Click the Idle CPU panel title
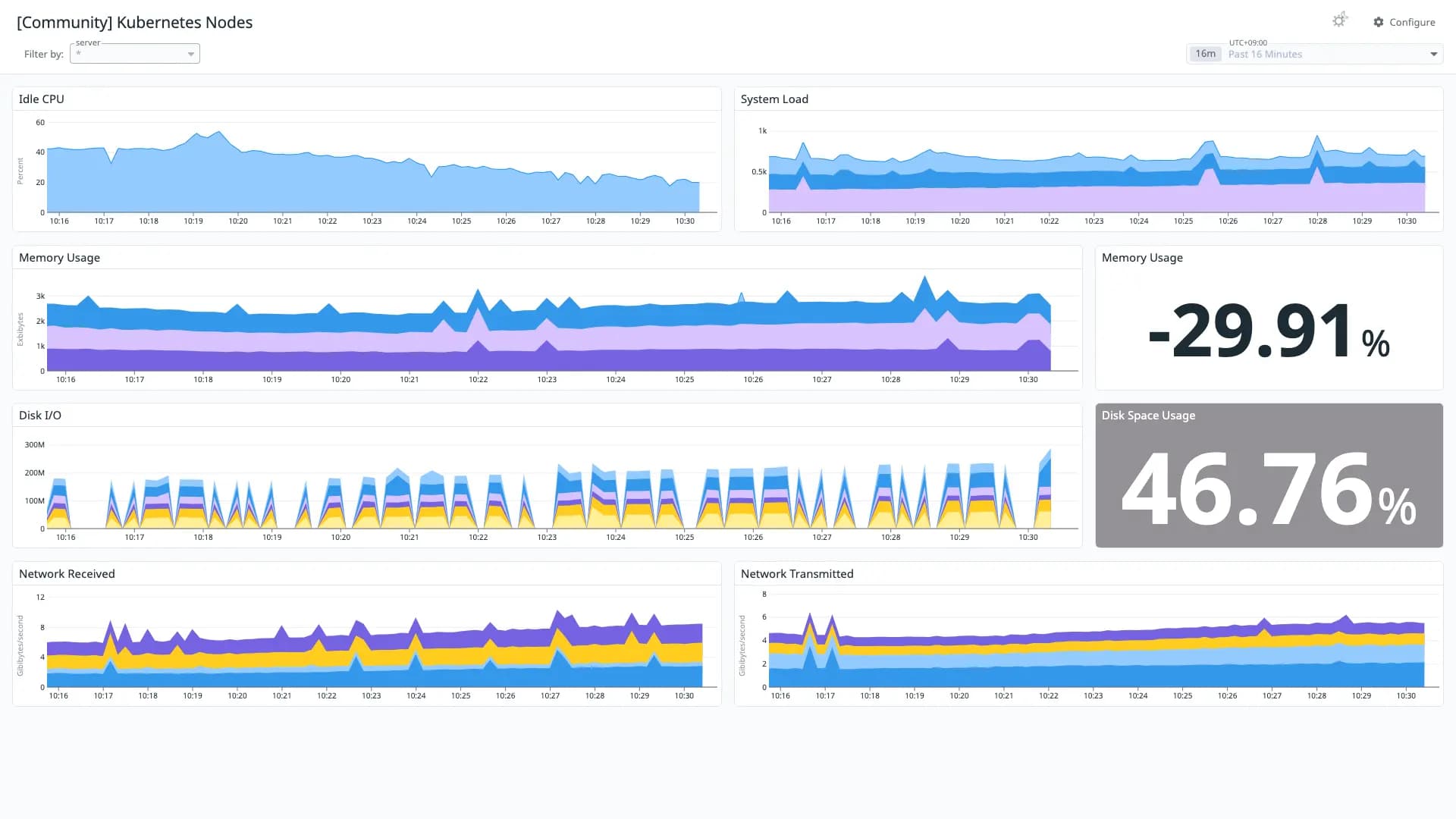The image size is (1456, 819). (x=42, y=99)
